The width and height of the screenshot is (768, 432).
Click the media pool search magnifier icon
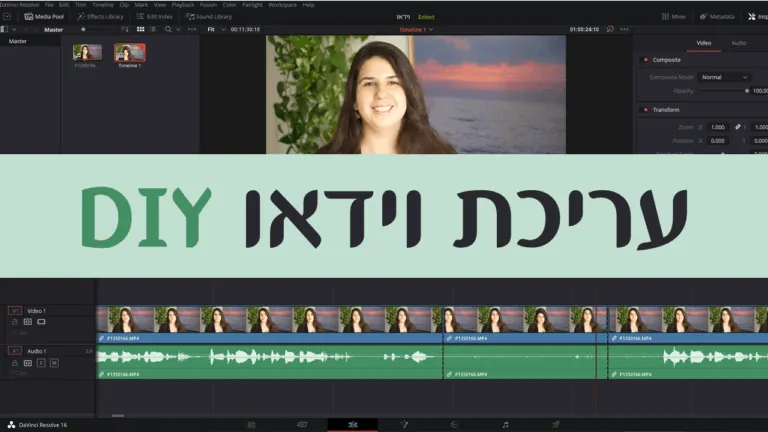tap(168, 29)
